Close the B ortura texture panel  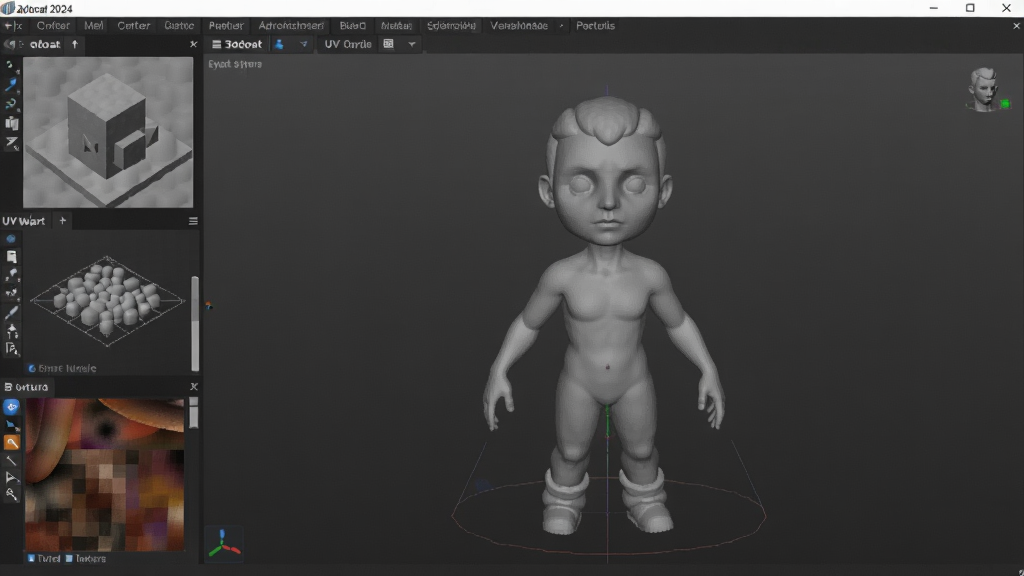193,387
